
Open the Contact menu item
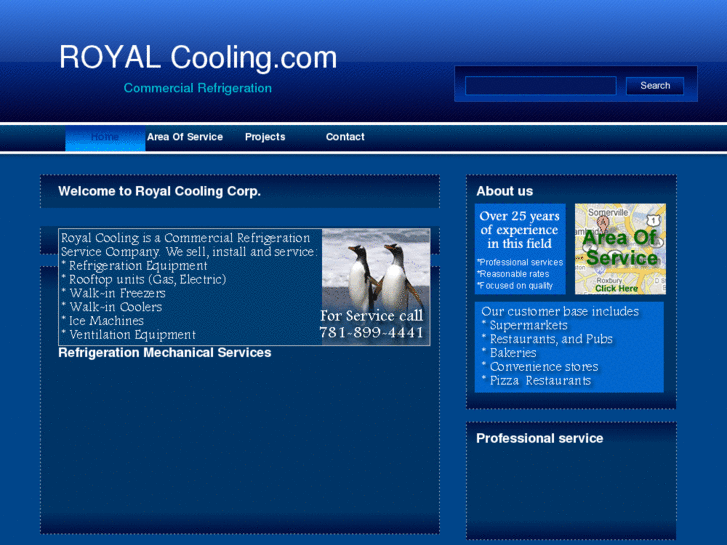(345, 137)
